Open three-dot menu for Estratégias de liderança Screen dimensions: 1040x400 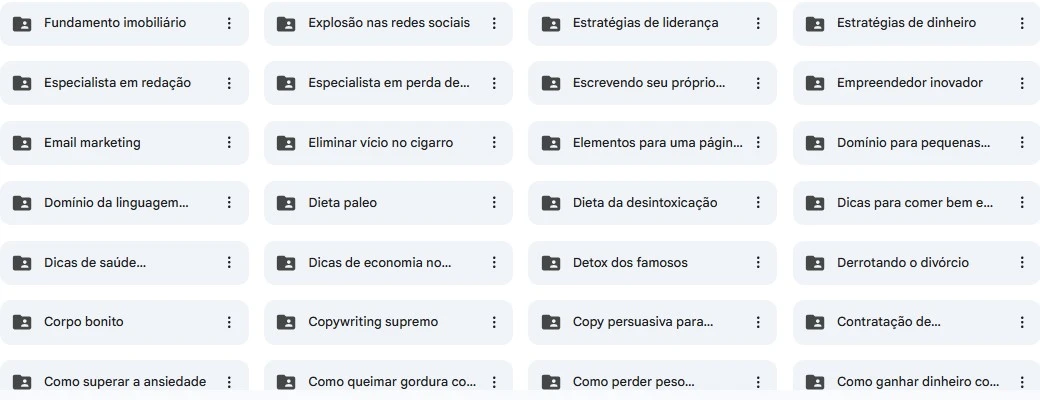[x=758, y=23]
